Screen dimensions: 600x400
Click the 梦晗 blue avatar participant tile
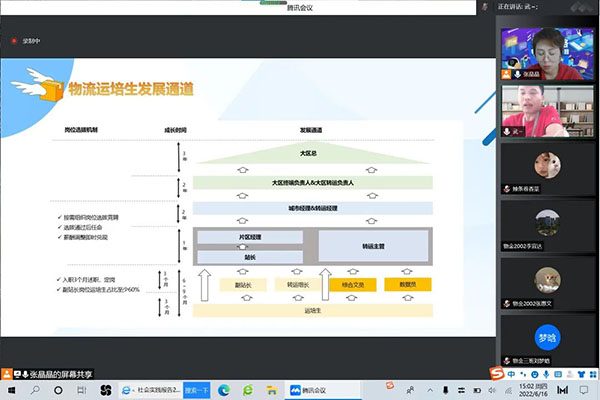coord(546,332)
